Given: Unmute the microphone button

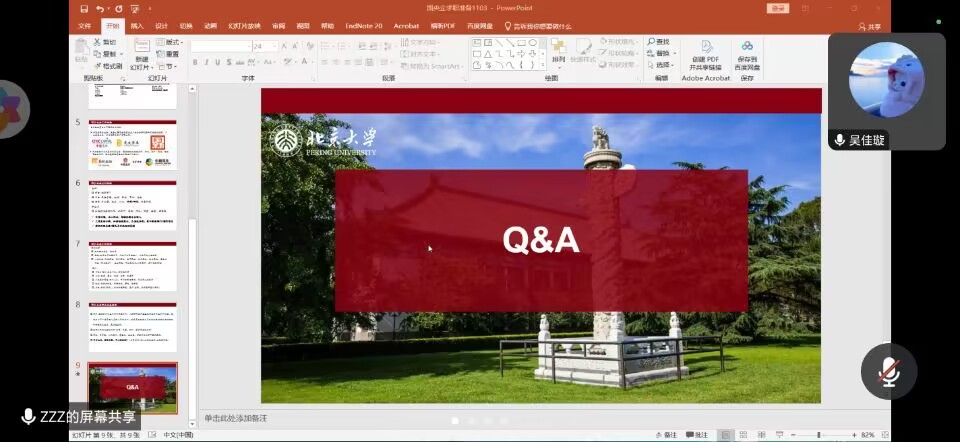Looking at the screenshot, I should pyautogui.click(x=888, y=371).
